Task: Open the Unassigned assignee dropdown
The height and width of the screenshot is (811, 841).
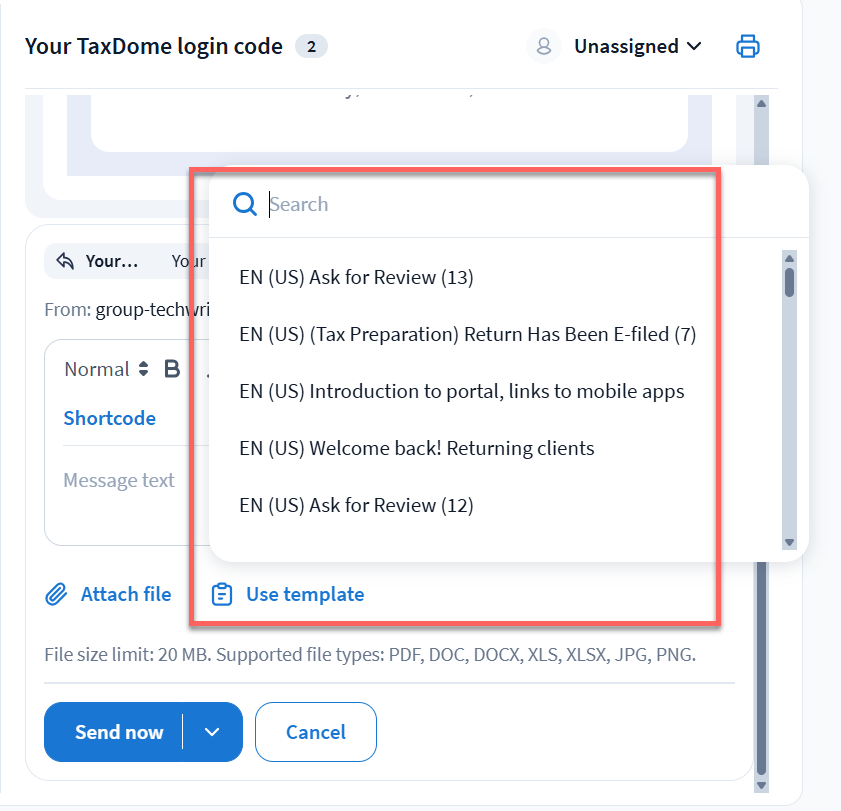Action: point(638,46)
